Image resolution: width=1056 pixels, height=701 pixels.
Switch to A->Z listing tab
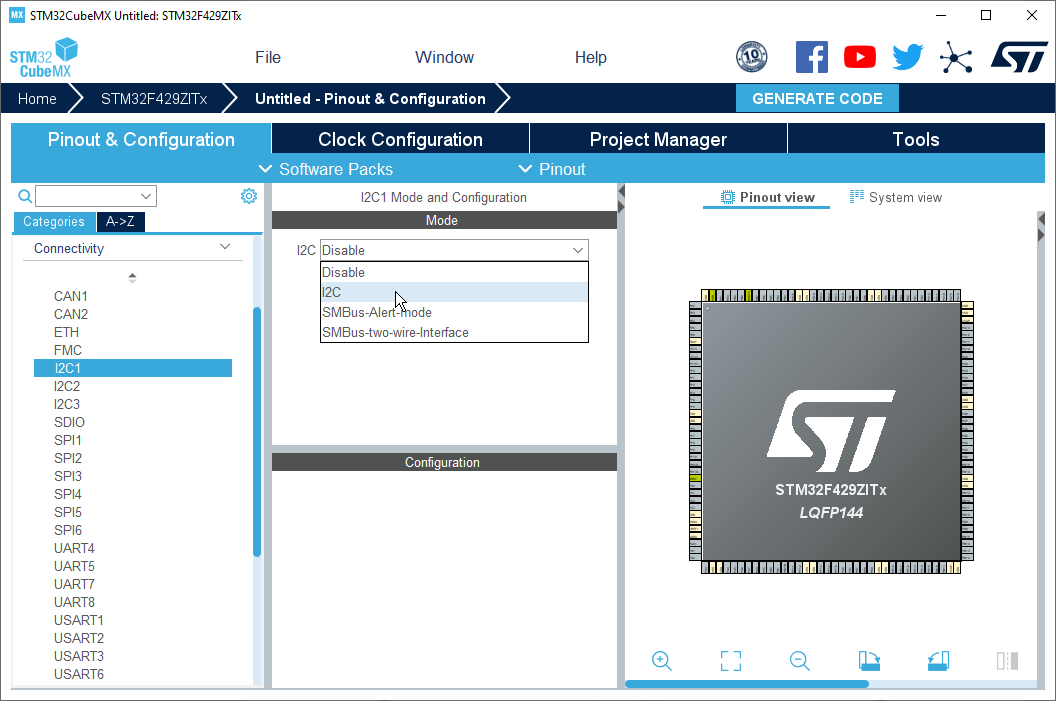click(x=120, y=222)
